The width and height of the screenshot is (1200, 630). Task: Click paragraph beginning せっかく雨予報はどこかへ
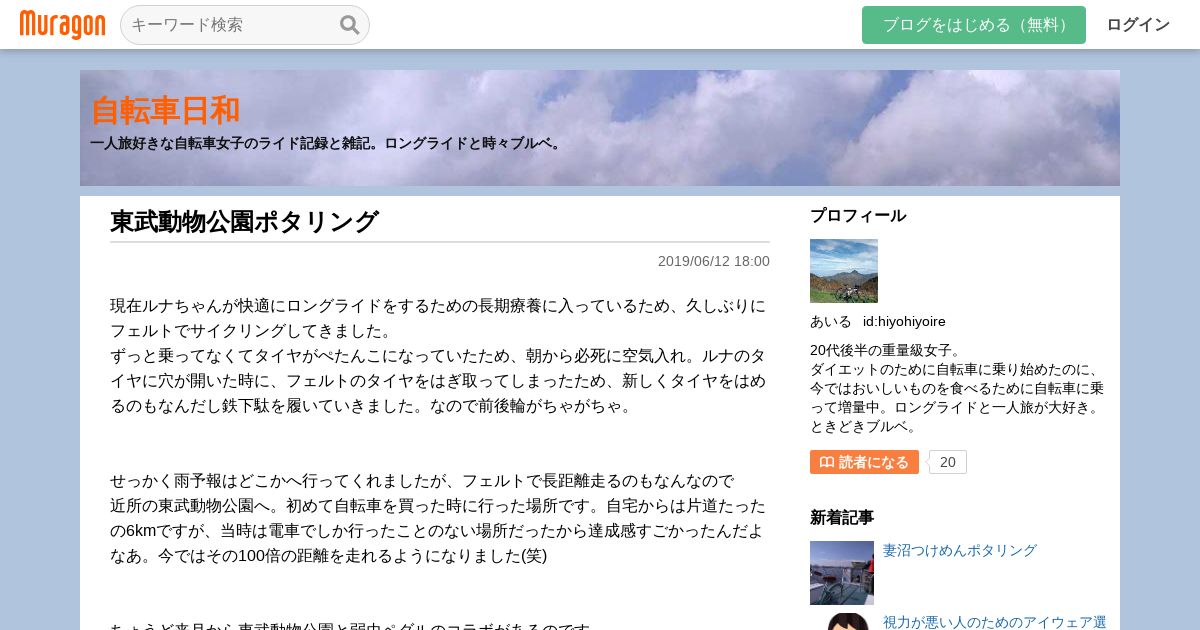tap(440, 518)
